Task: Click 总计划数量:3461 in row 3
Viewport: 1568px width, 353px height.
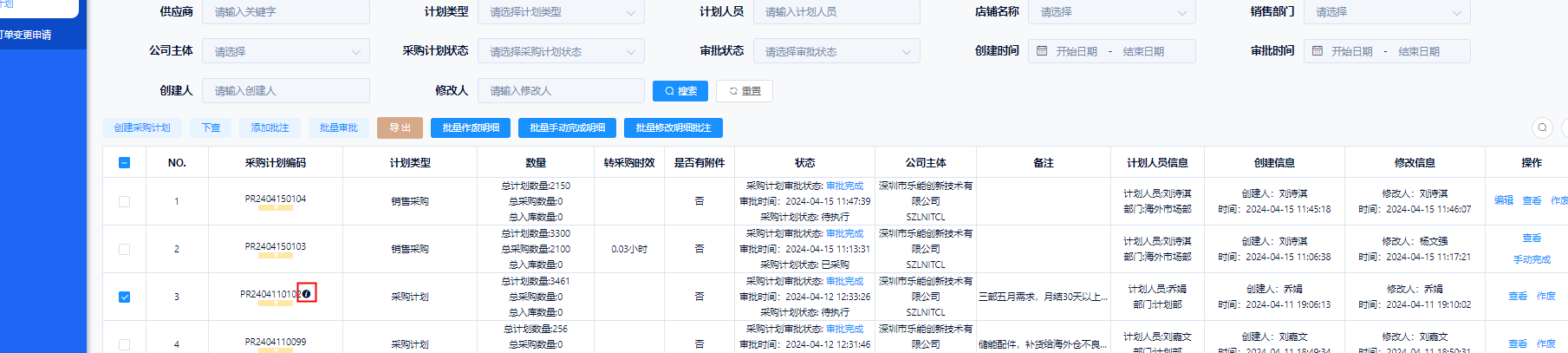Action: tap(536, 281)
